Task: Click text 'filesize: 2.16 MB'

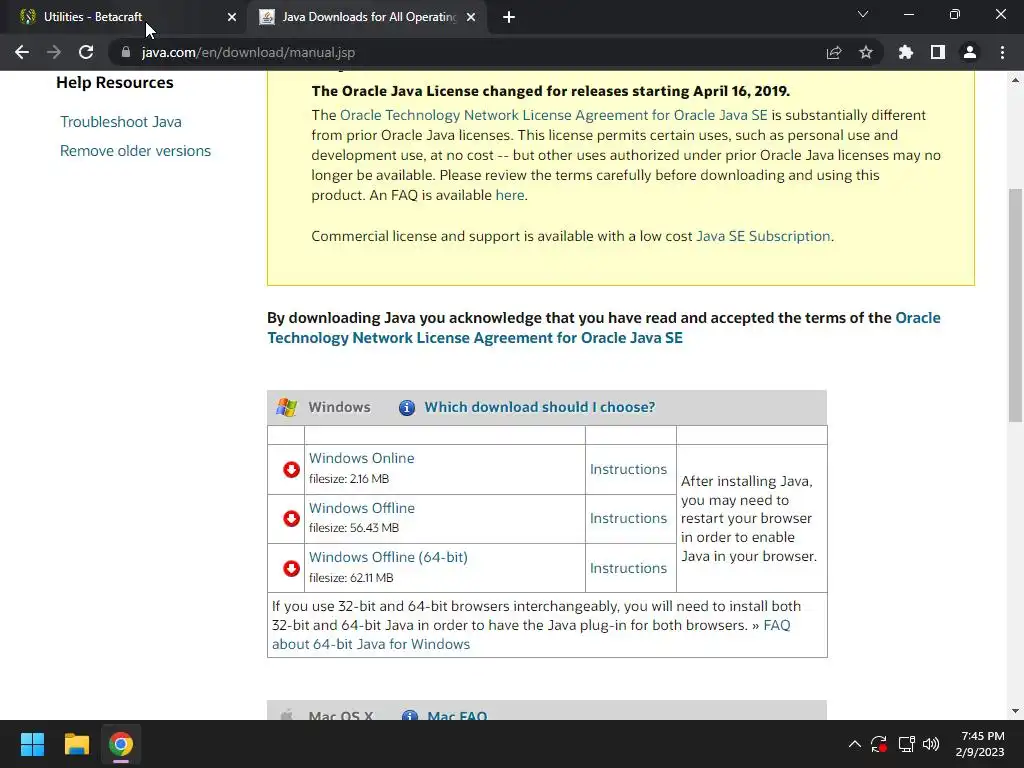Action: [x=349, y=479]
